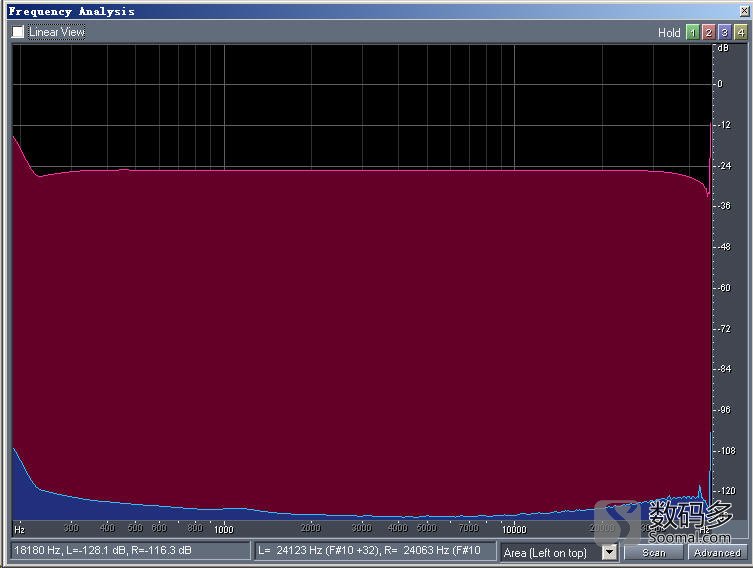Click the Scan button
Viewport: 753px width, 568px height.
(654, 552)
